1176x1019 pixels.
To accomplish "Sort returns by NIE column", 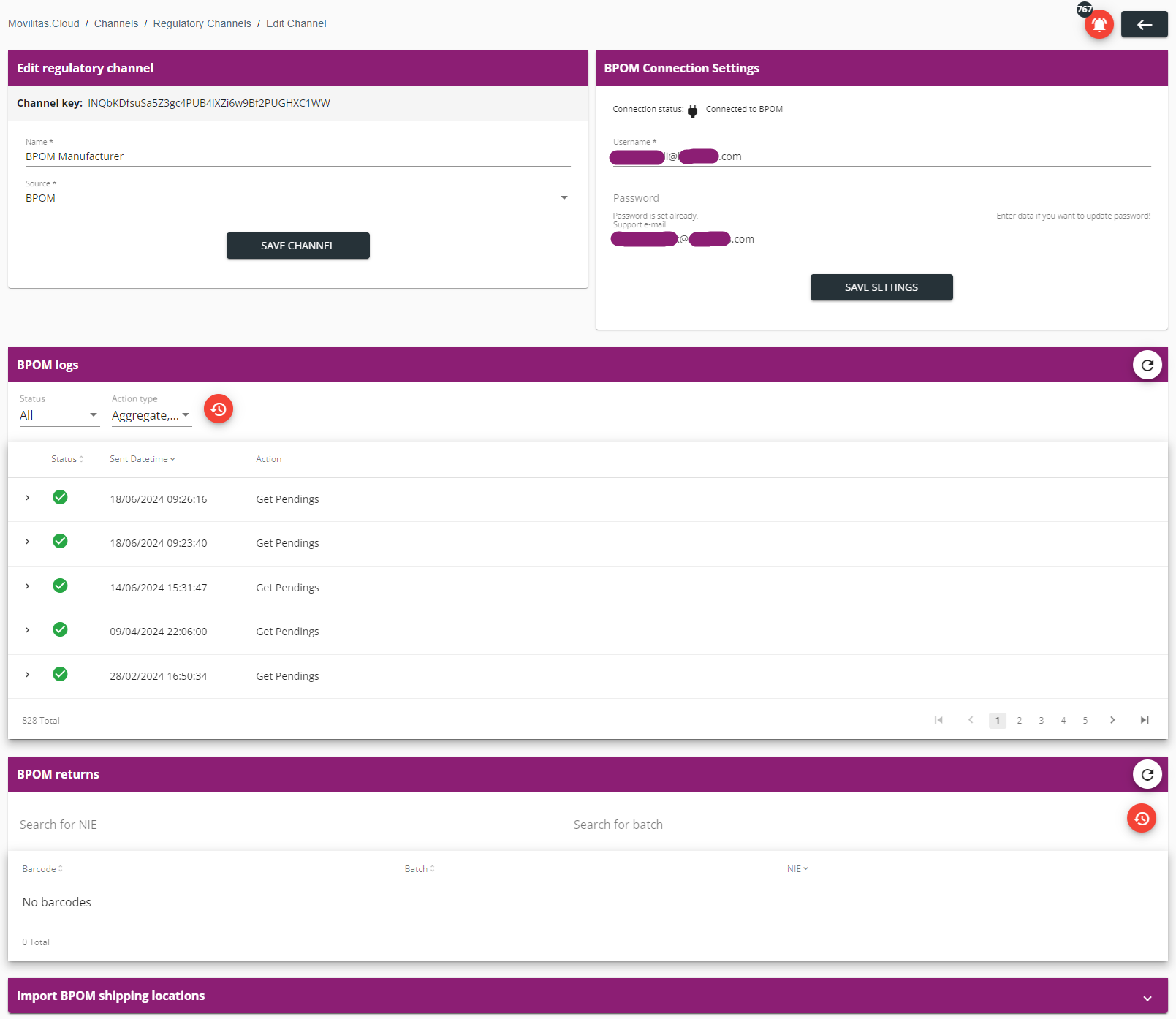I will 797,869.
